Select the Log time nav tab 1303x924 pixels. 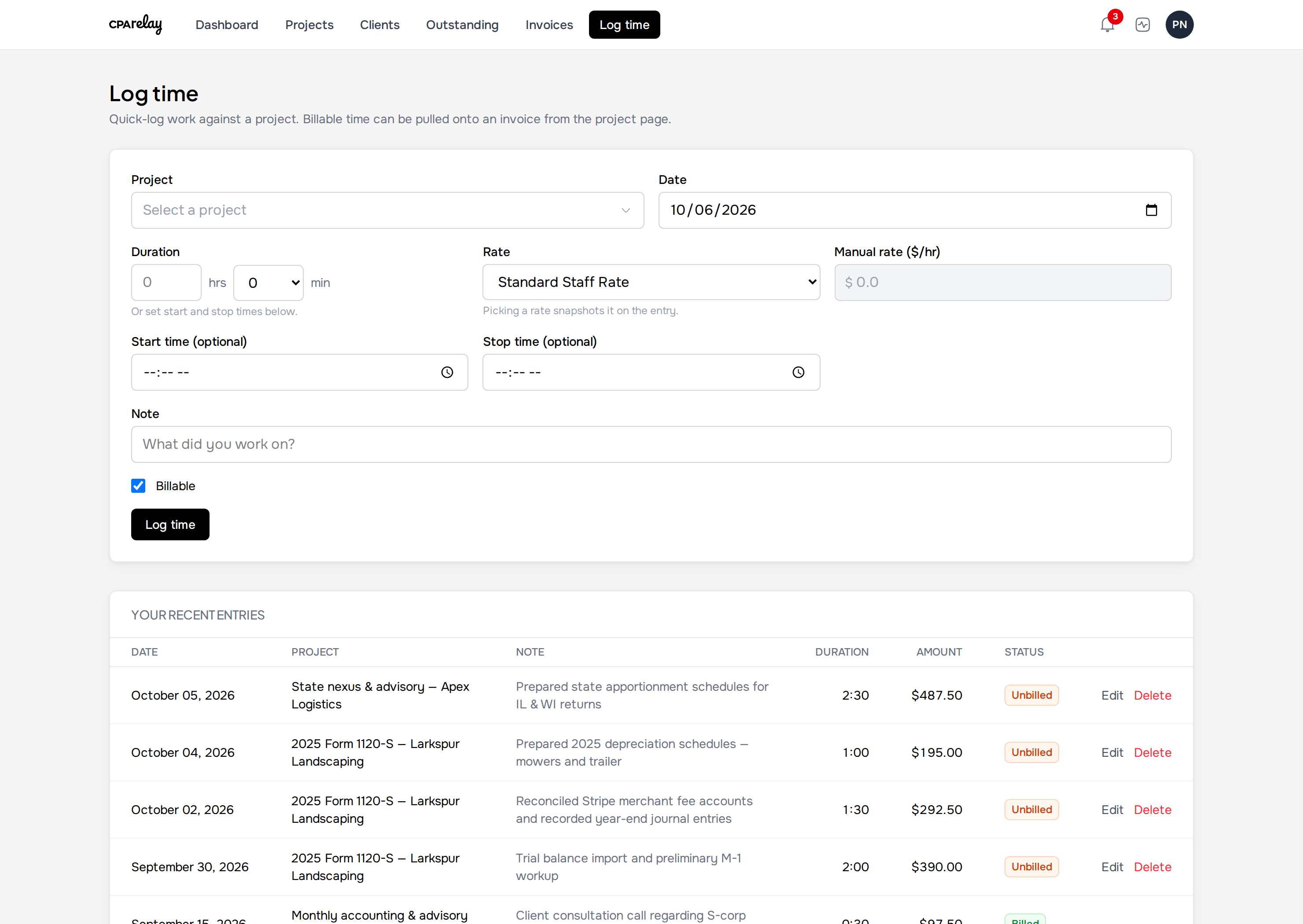tap(624, 25)
